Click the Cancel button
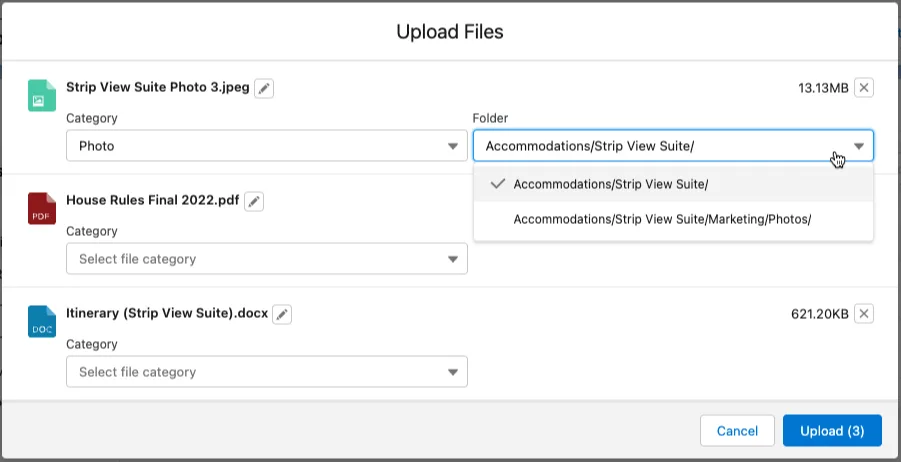Image resolution: width=901 pixels, height=462 pixels. [737, 431]
